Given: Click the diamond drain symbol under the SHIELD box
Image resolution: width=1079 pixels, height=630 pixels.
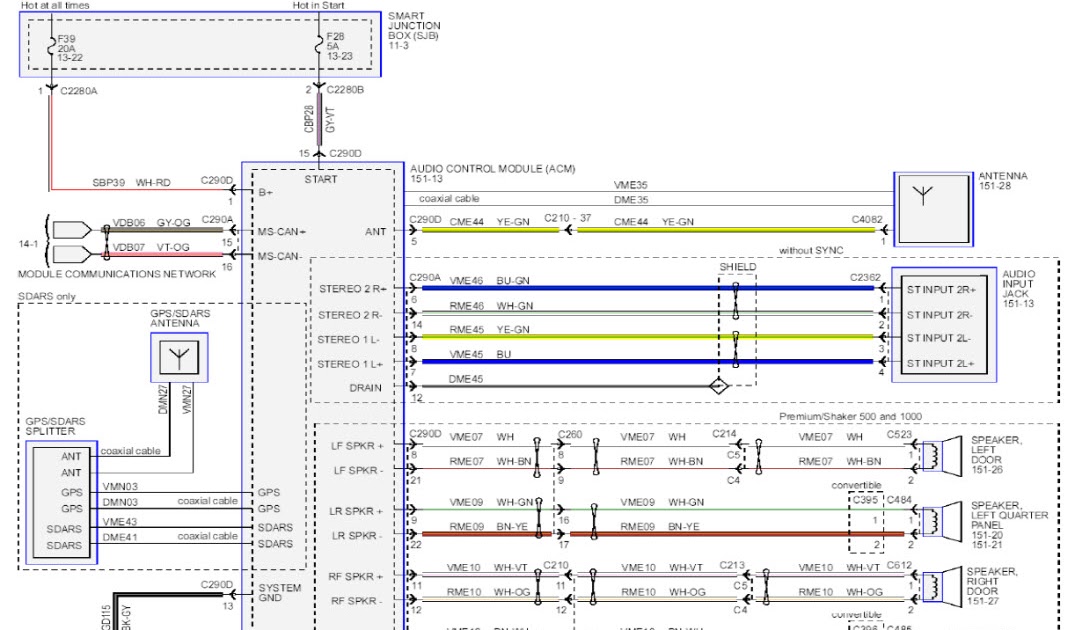Looking at the screenshot, I should [718, 386].
